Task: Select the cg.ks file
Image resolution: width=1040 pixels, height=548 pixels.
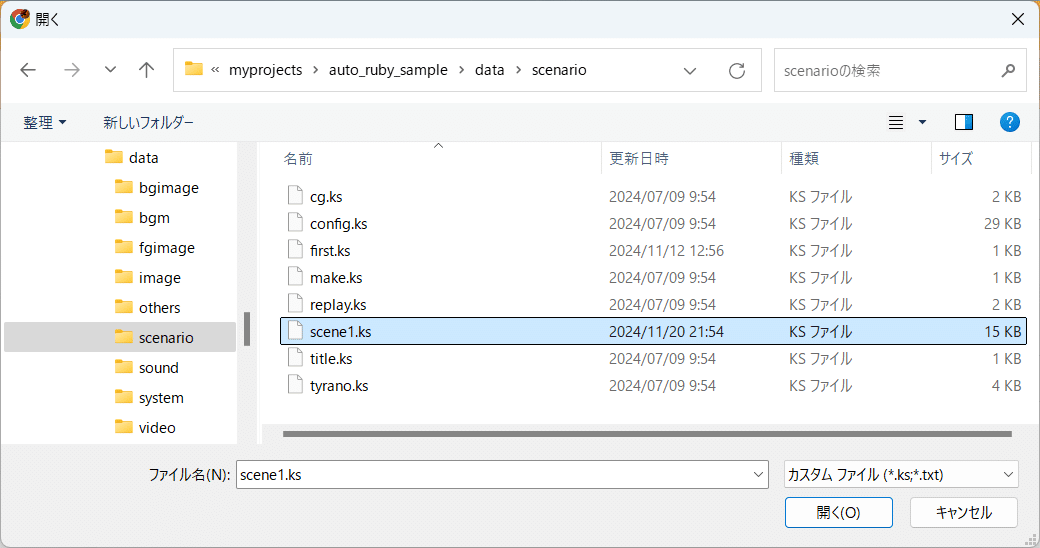Action: pyautogui.click(x=653, y=196)
